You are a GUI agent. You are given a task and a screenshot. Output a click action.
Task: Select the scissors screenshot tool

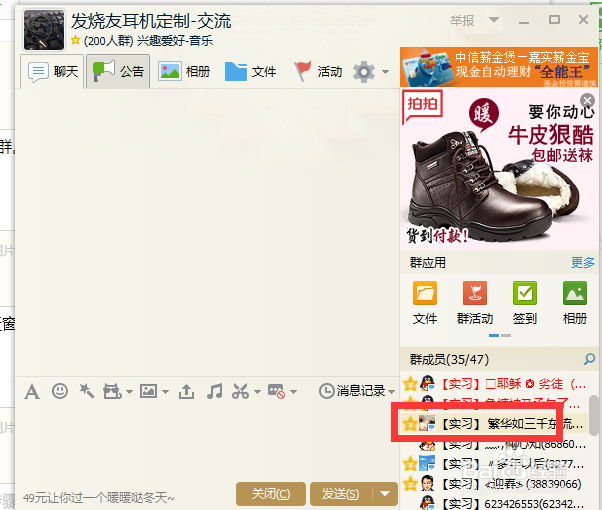pos(241,391)
